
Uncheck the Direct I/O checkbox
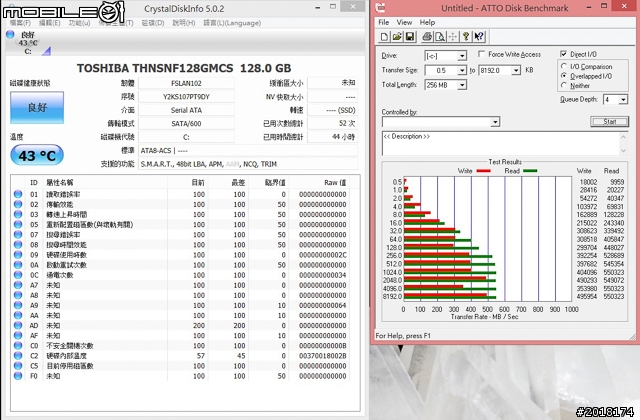pyautogui.click(x=564, y=54)
